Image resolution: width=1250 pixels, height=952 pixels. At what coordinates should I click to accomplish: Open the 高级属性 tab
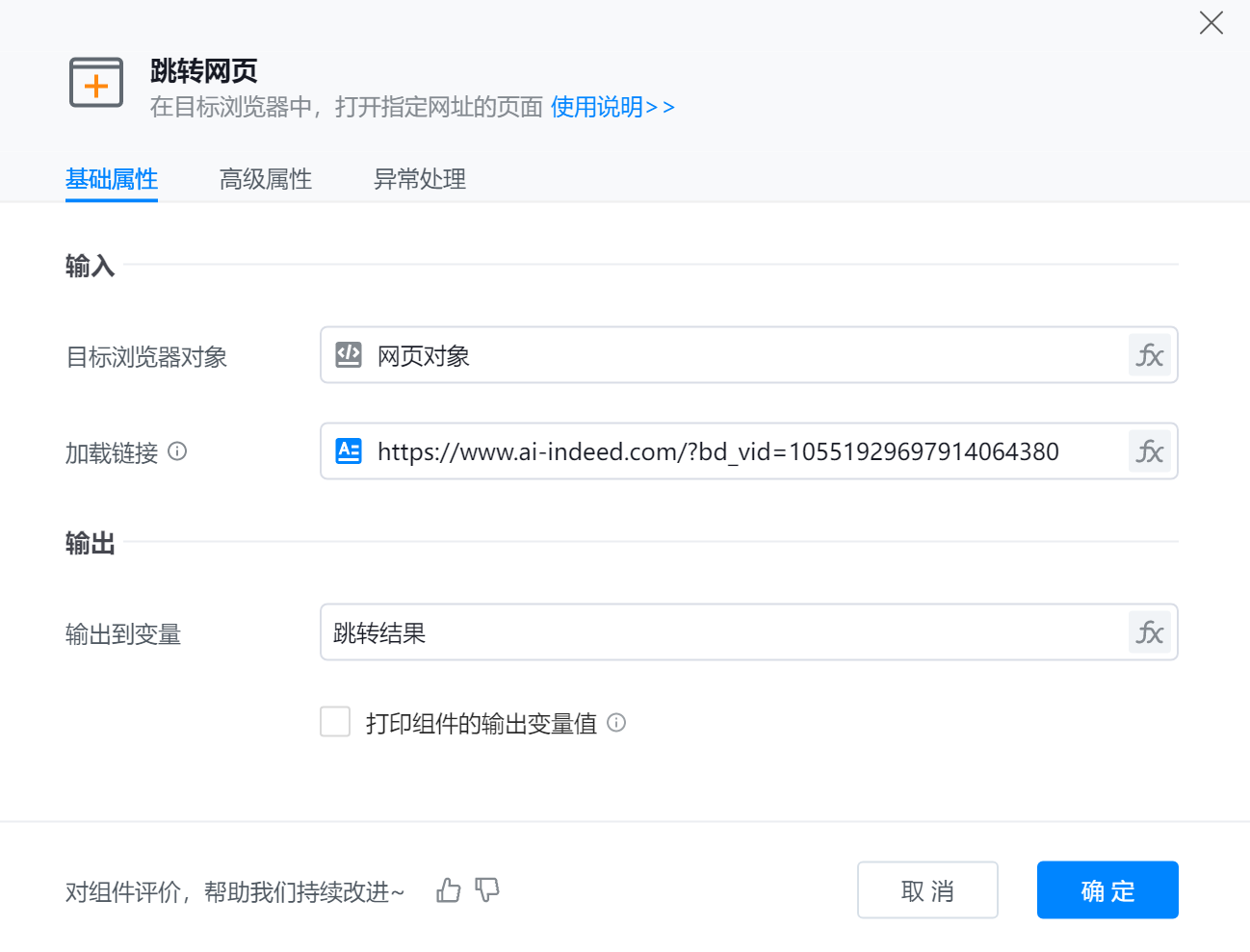266,179
